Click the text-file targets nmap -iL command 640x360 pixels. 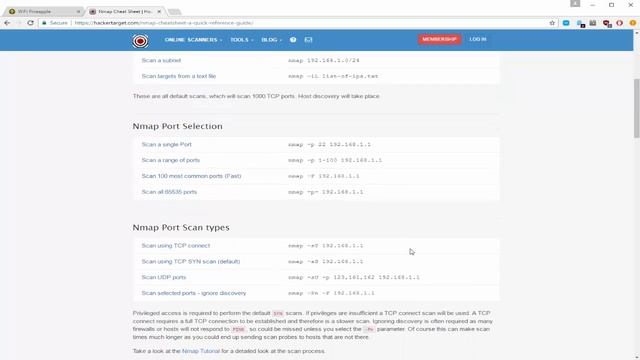[333, 76]
